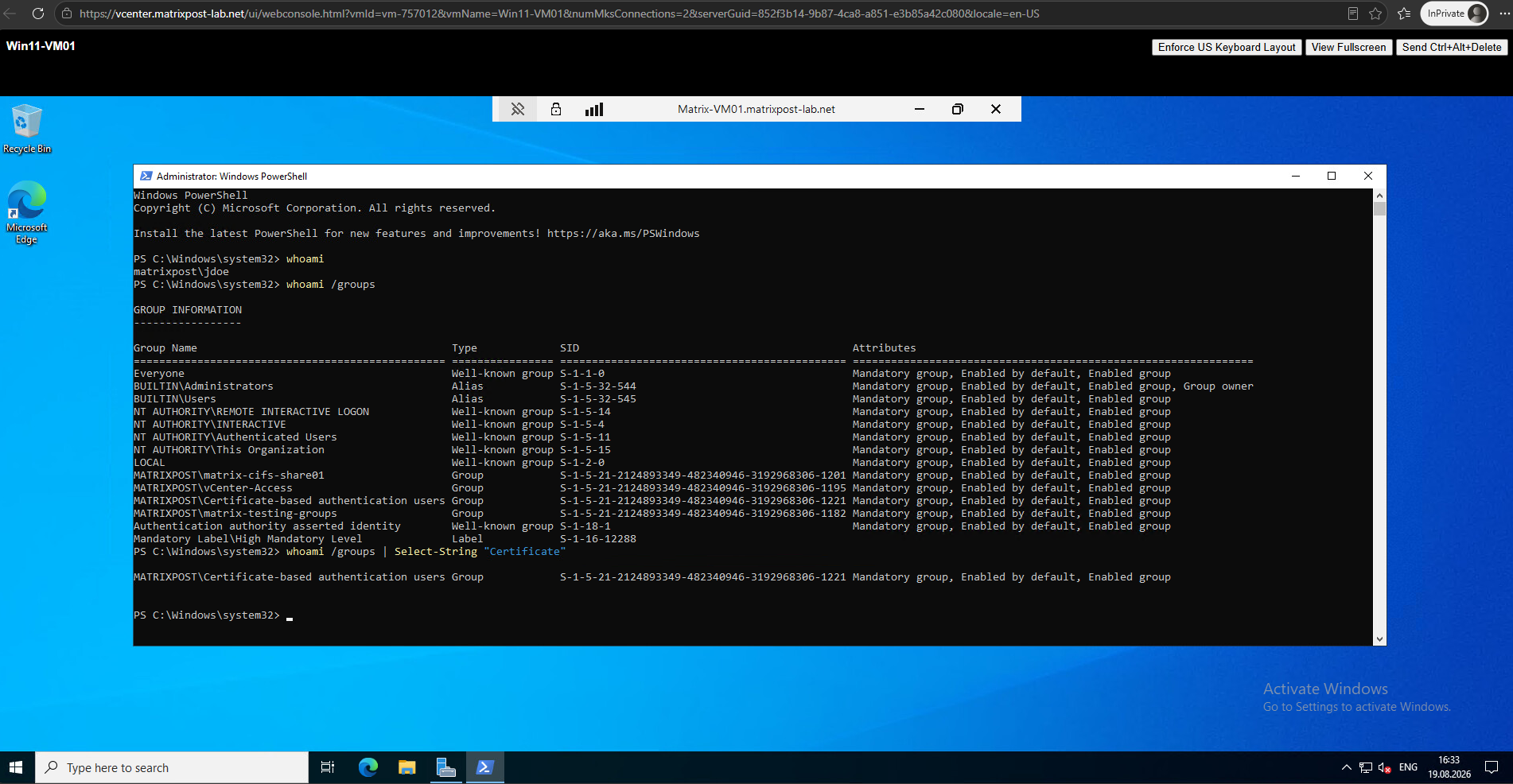
Task: Click the NT AUTHORITY\REMOTE INTERACTIVE LOGON row
Action: click(652, 412)
